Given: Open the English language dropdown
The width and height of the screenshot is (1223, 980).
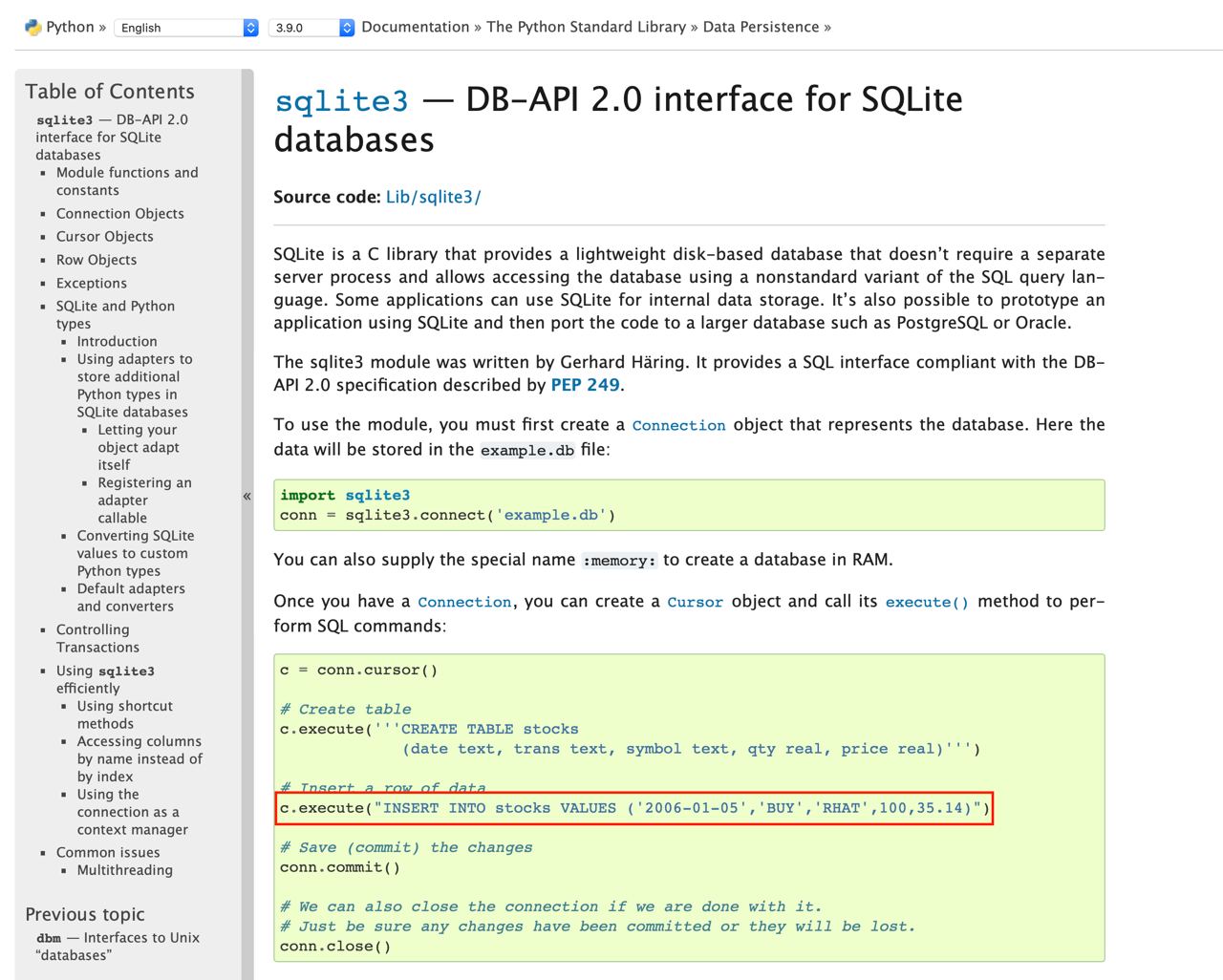Looking at the screenshot, I should click(186, 28).
